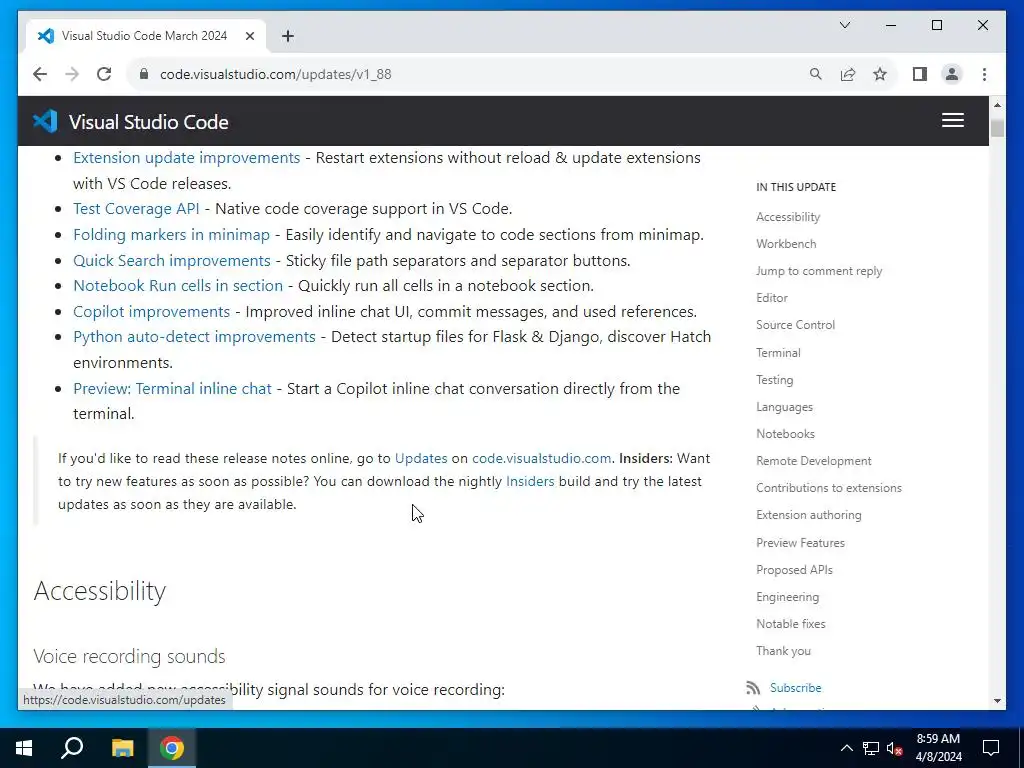1024x768 pixels.
Task: Jump to Notebooks section in sidebar
Action: click(785, 434)
